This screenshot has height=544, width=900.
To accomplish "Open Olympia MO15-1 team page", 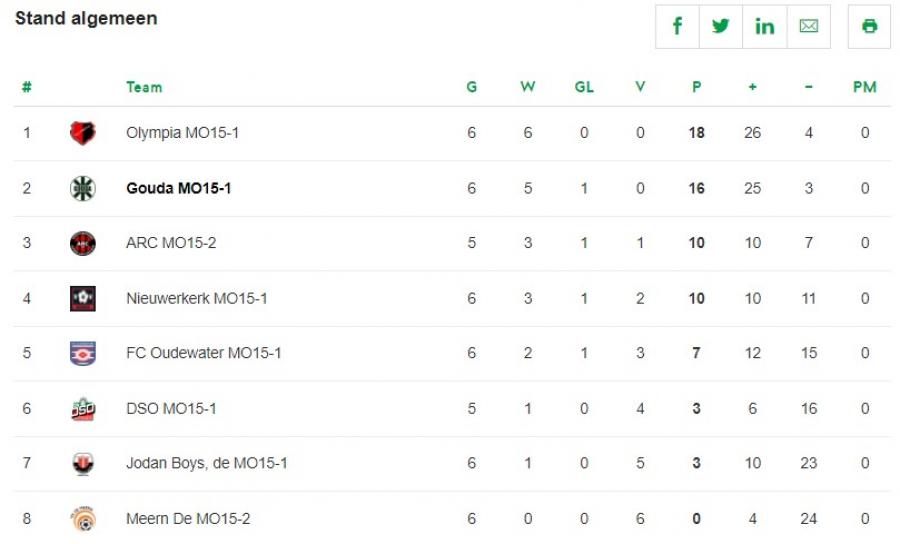I will pyautogui.click(x=182, y=133).
